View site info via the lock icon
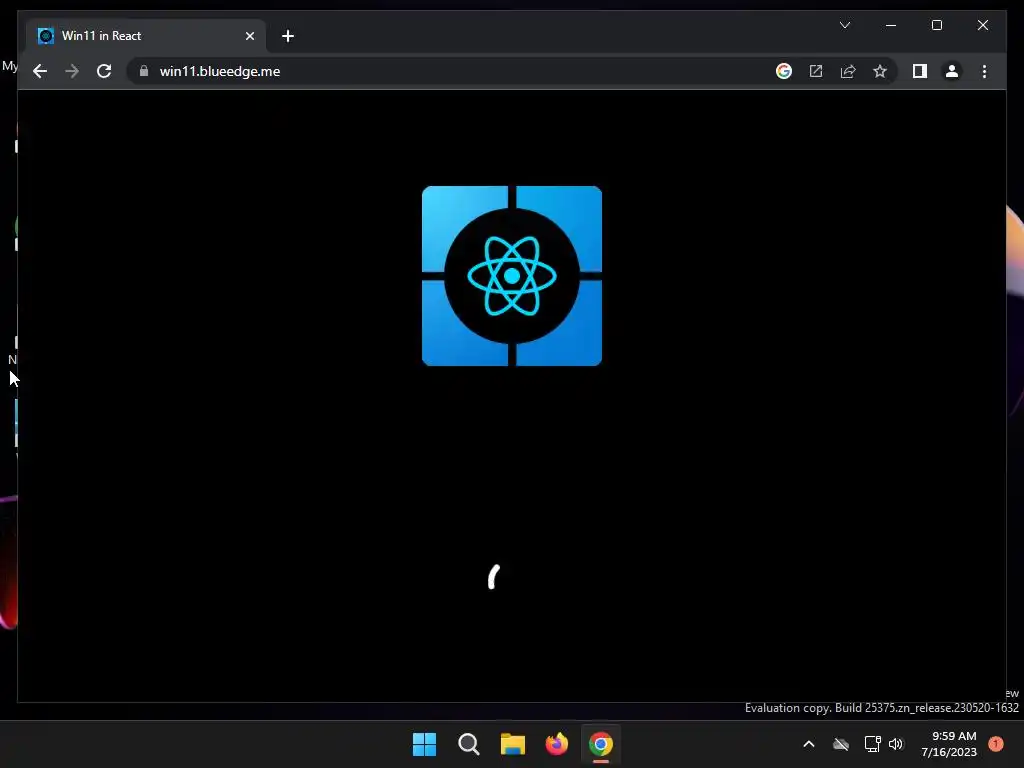 (x=144, y=71)
